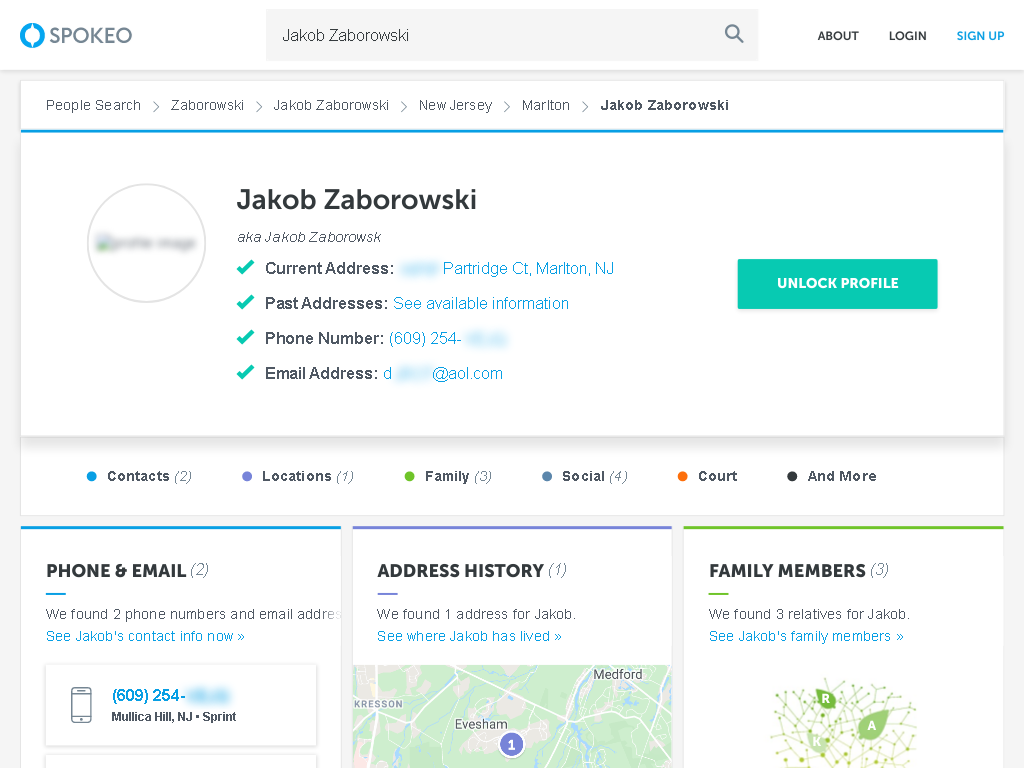This screenshot has height=768, width=1024.
Task: Click the Spokeo logo icon
Action: tap(32, 35)
